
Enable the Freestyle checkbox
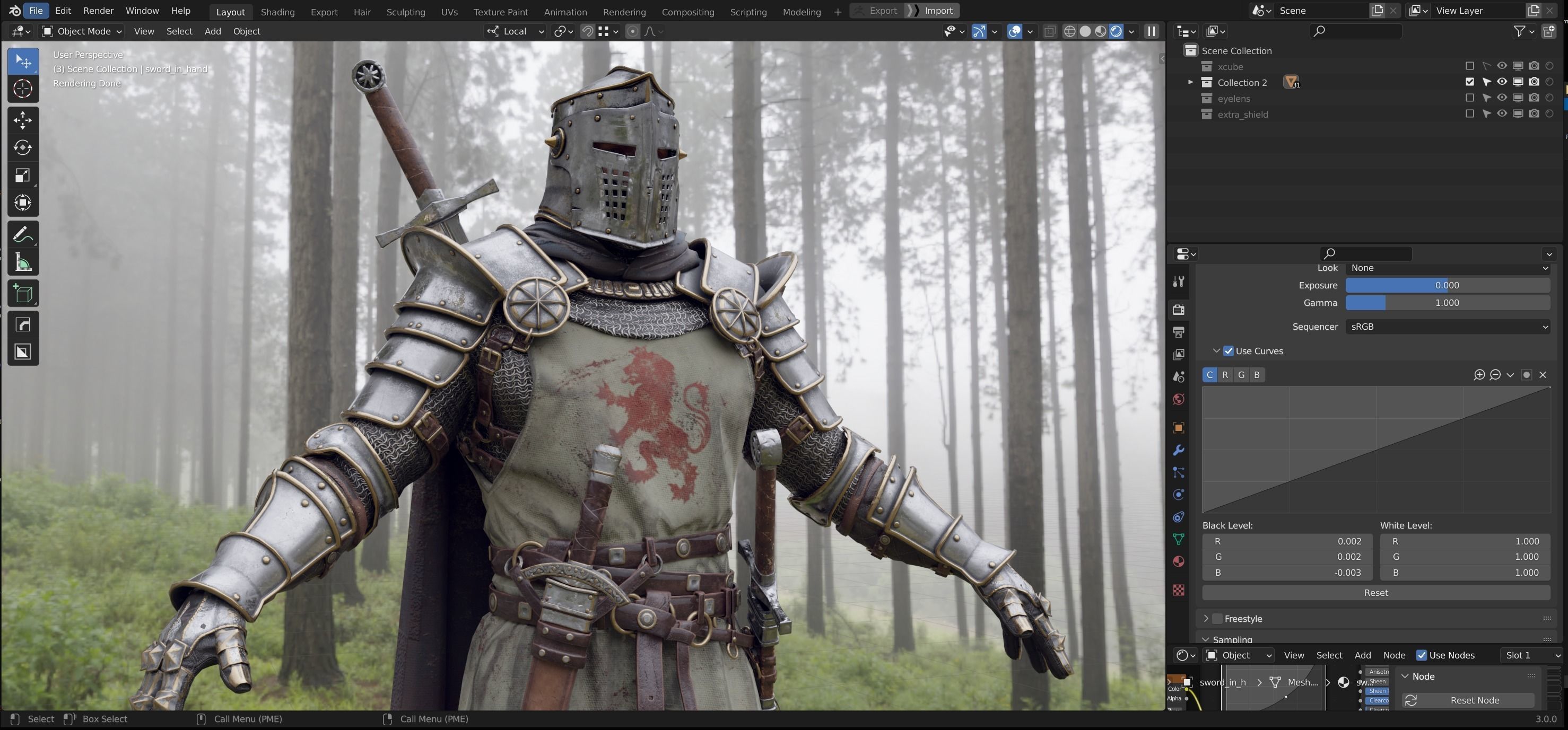tap(1217, 619)
